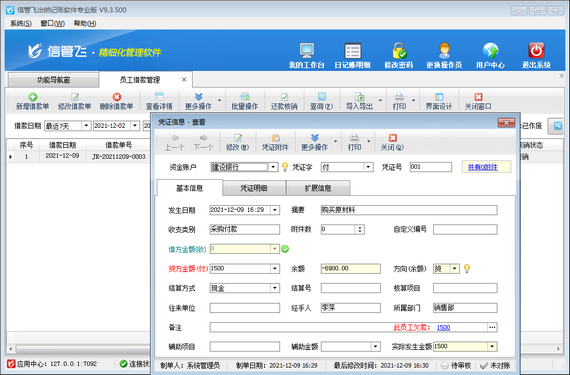The image size is (570, 375).
Task: Click 删除借款单 red delete icon
Action: point(116,97)
